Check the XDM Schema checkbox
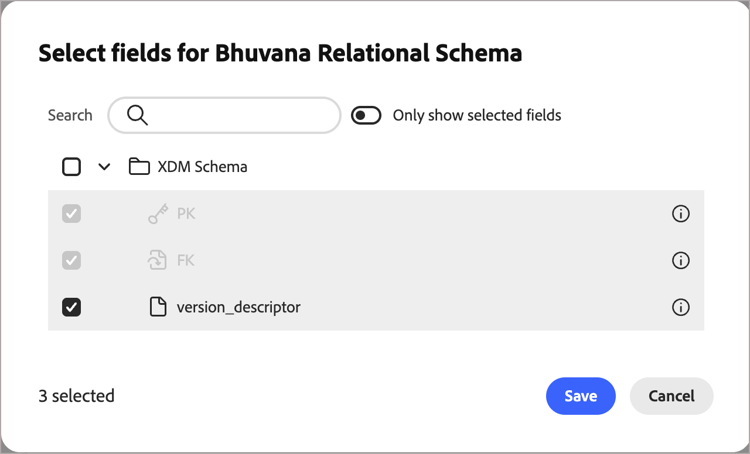Screen dimensions: 750x454 [72, 167]
